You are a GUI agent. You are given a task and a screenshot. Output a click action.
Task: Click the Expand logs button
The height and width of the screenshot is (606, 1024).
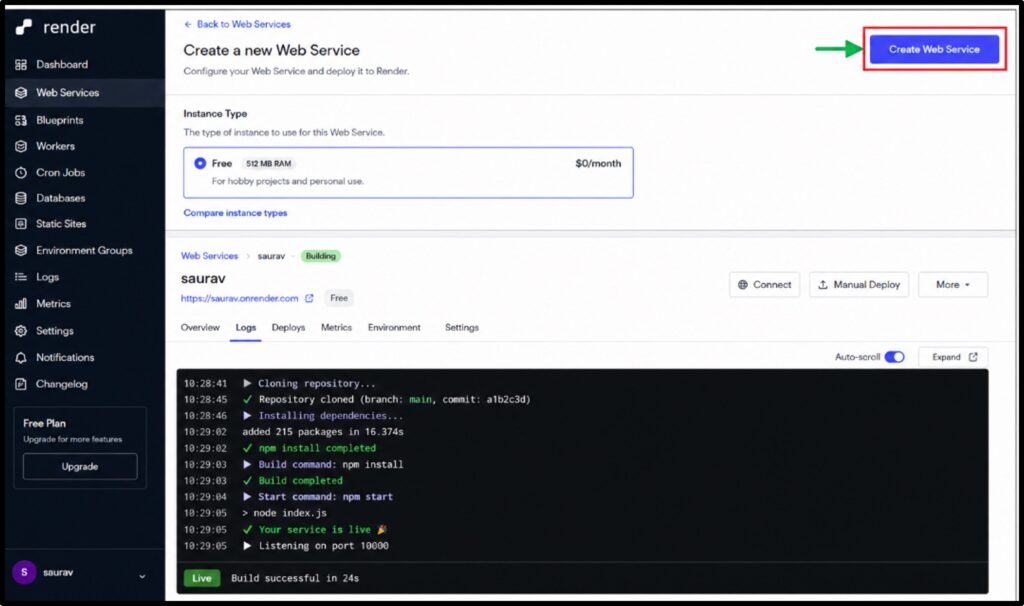click(953, 357)
